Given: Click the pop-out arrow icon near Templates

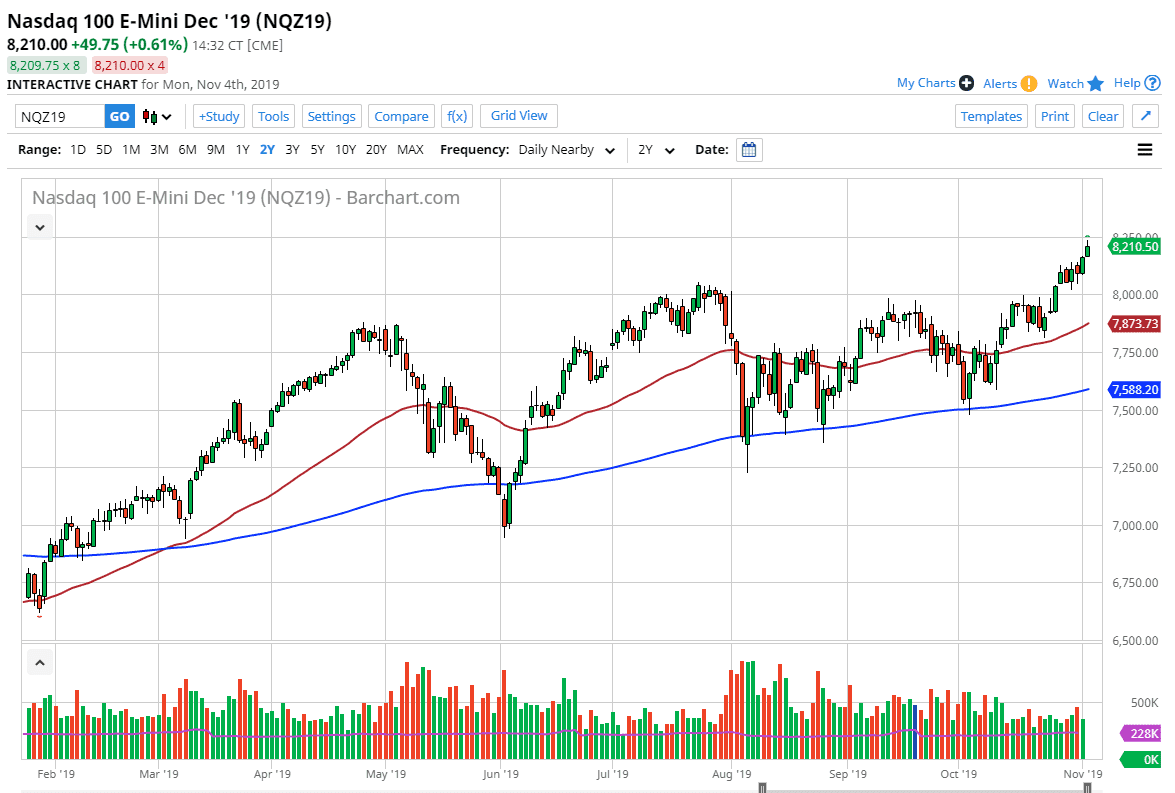Looking at the screenshot, I should (x=1144, y=116).
